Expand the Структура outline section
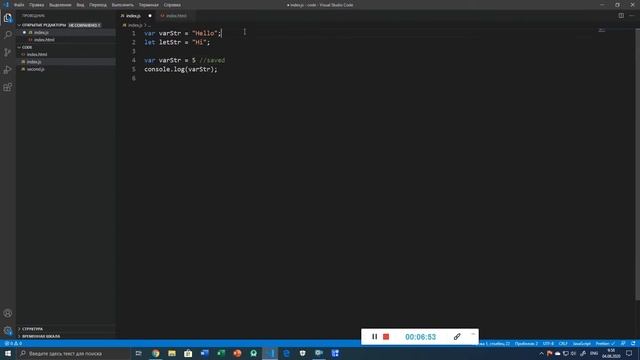Viewport: 640px width, 360px height. pos(32,329)
